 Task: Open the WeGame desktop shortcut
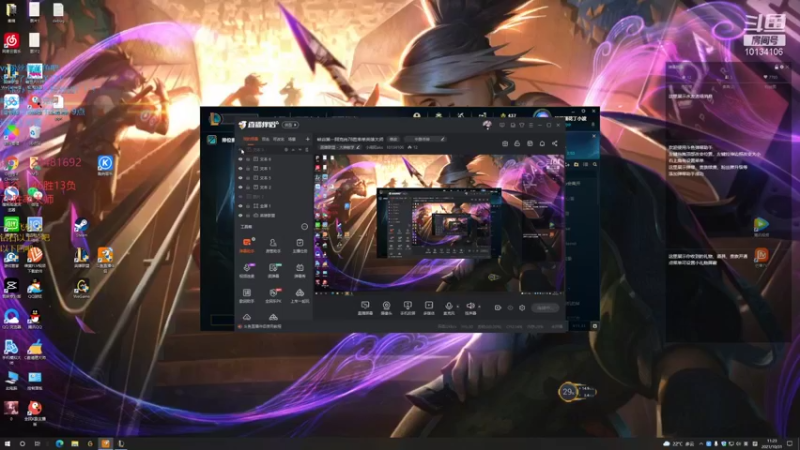pyautogui.click(x=82, y=288)
